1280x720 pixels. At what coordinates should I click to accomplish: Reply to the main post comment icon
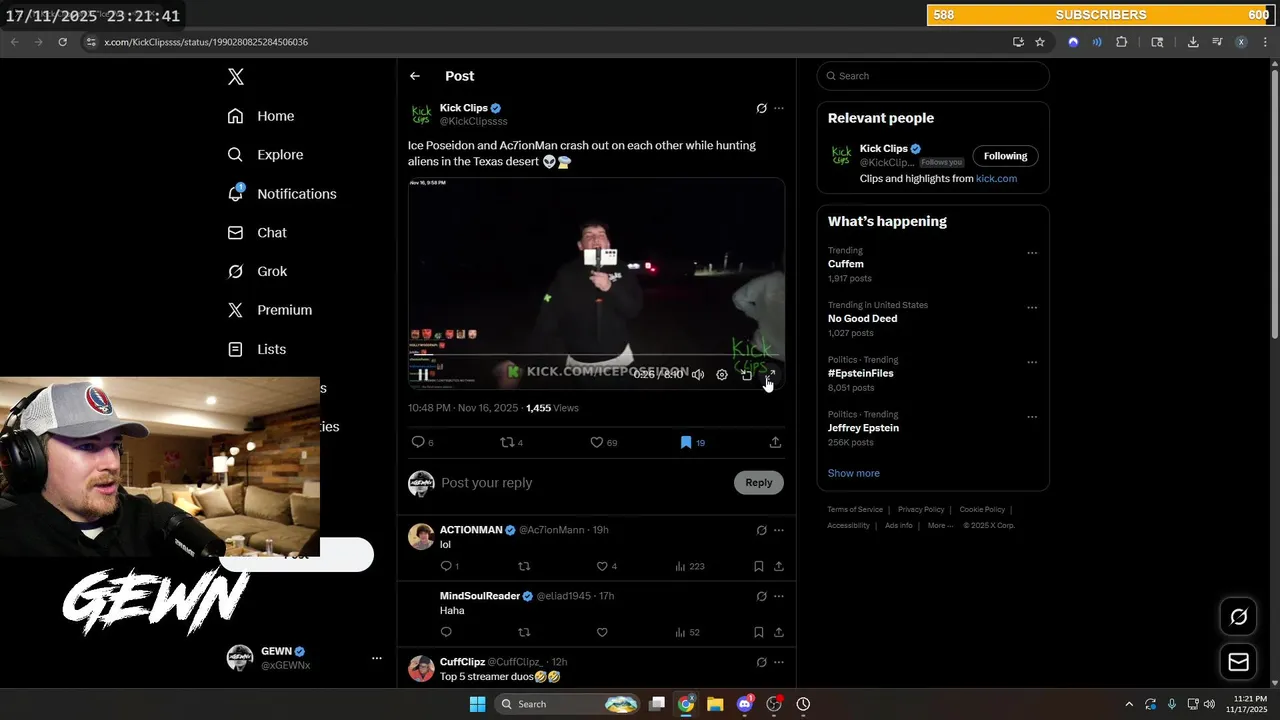(418, 442)
